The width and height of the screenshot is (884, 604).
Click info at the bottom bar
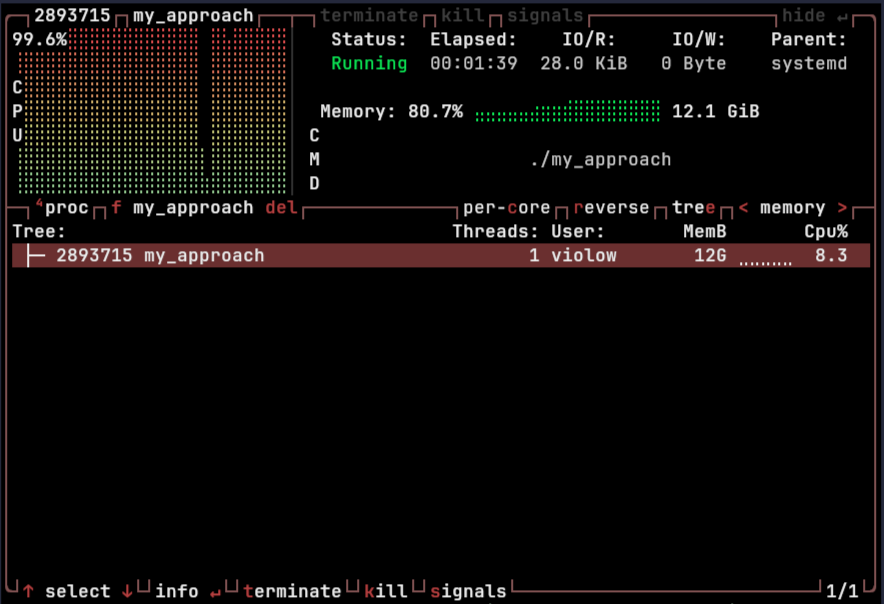point(176,591)
